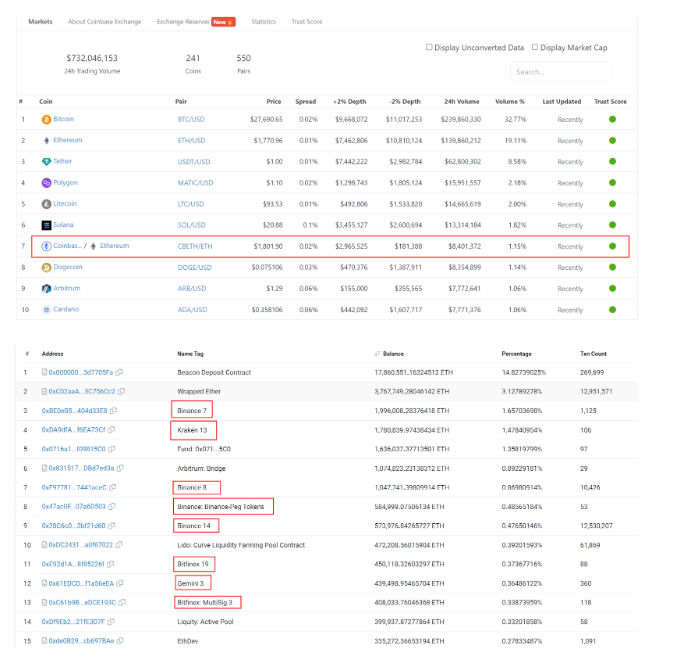Screen dimensions: 676x665
Task: Click the 12,951,571 transaction count
Action: tap(596, 392)
